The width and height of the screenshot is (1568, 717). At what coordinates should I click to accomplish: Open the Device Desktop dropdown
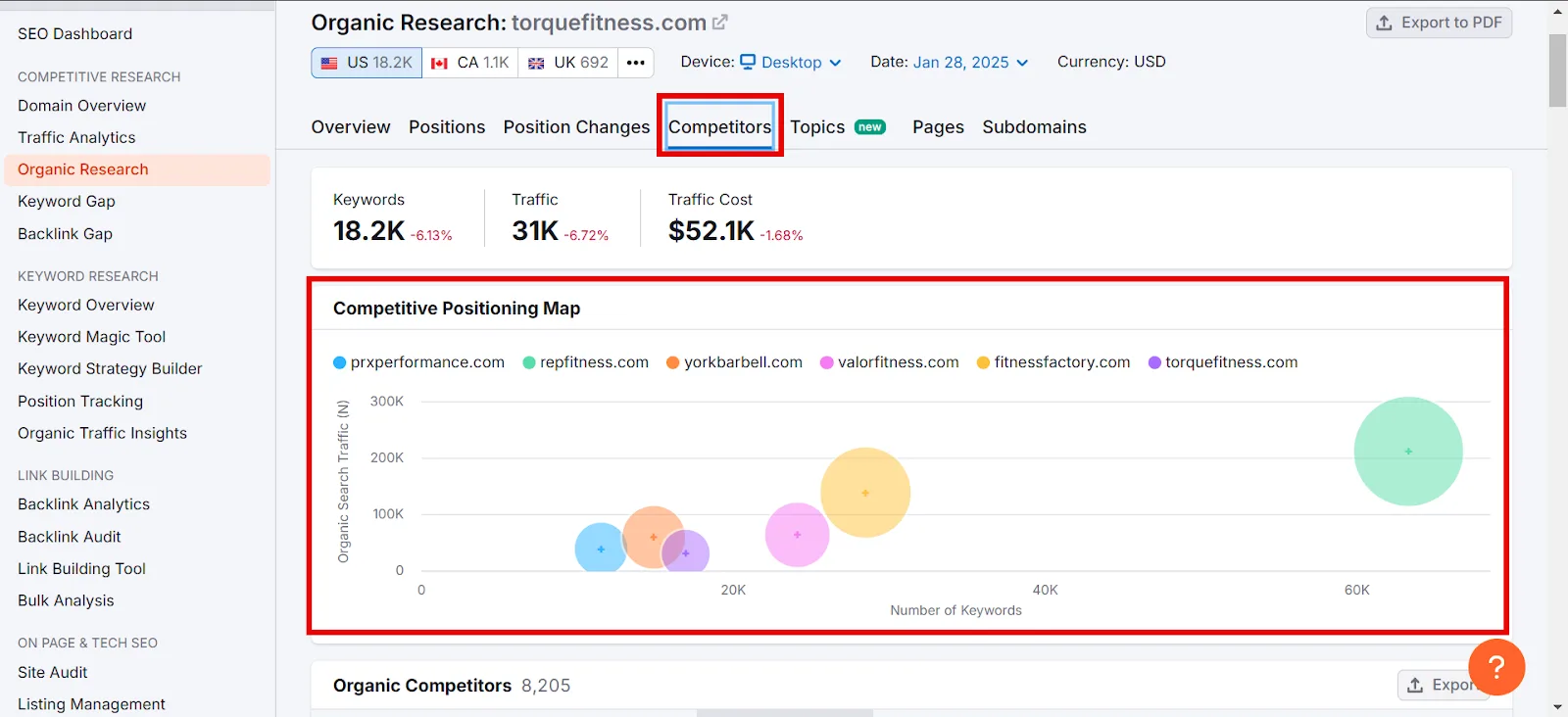click(x=791, y=62)
